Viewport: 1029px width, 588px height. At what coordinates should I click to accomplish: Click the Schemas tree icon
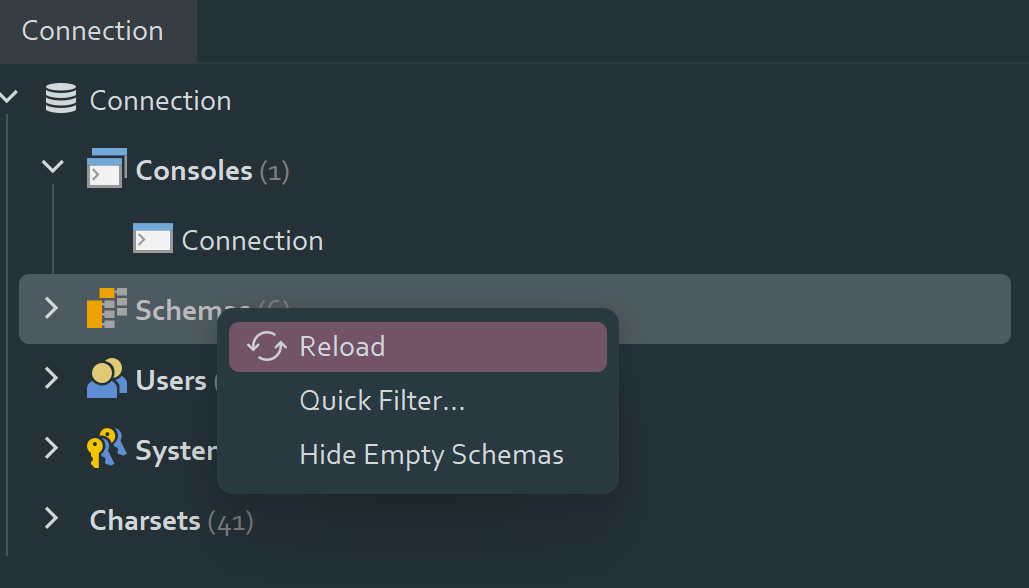tap(107, 309)
